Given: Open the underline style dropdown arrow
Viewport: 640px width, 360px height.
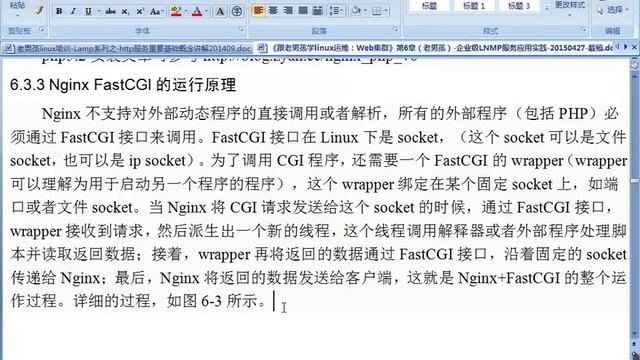Looking at the screenshot, I should pos(98,11).
